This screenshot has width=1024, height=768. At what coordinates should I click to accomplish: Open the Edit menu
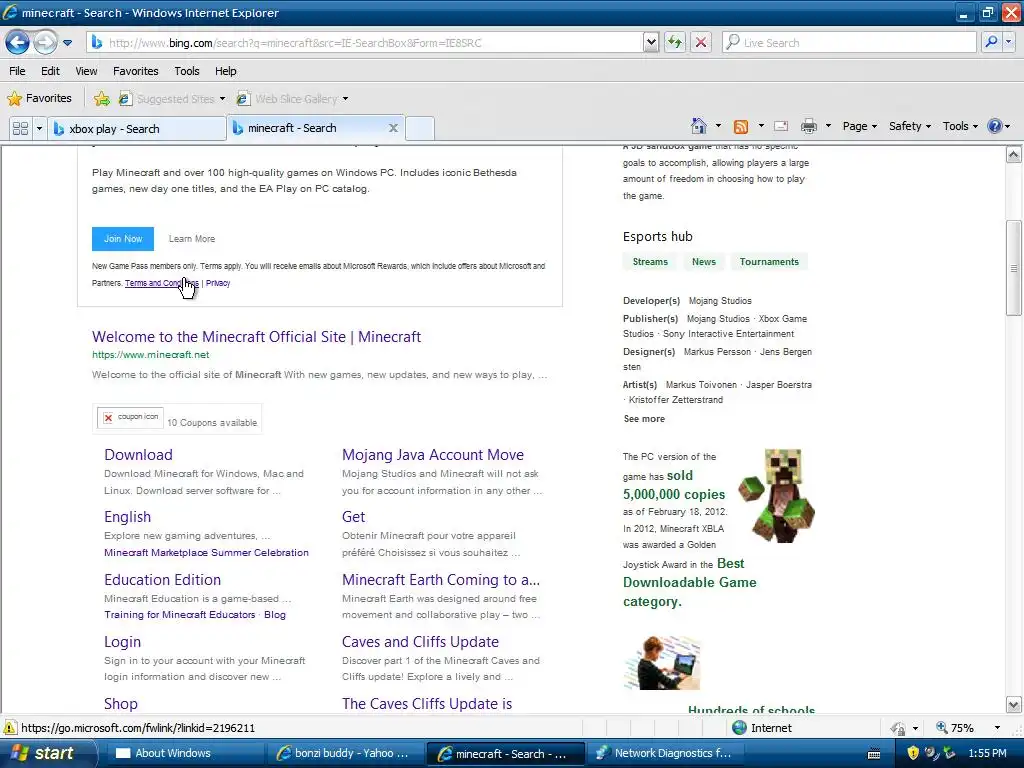coord(50,71)
